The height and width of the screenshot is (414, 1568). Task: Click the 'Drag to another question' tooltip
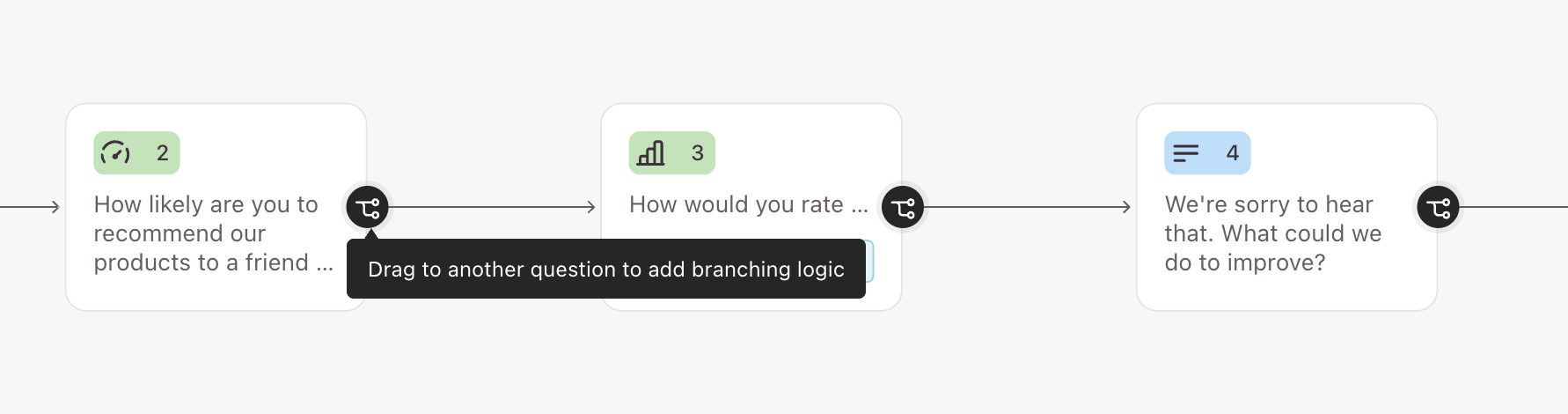click(x=606, y=269)
